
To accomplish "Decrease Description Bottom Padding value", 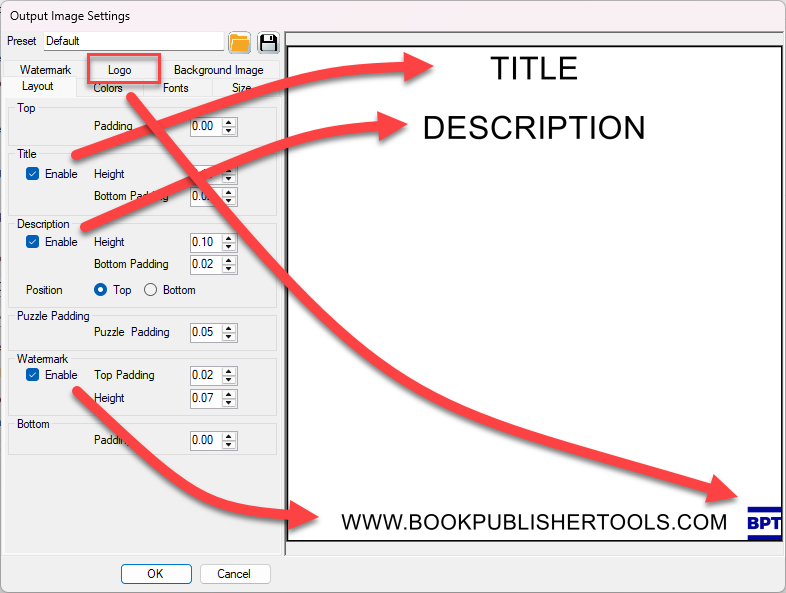I will click(229, 269).
